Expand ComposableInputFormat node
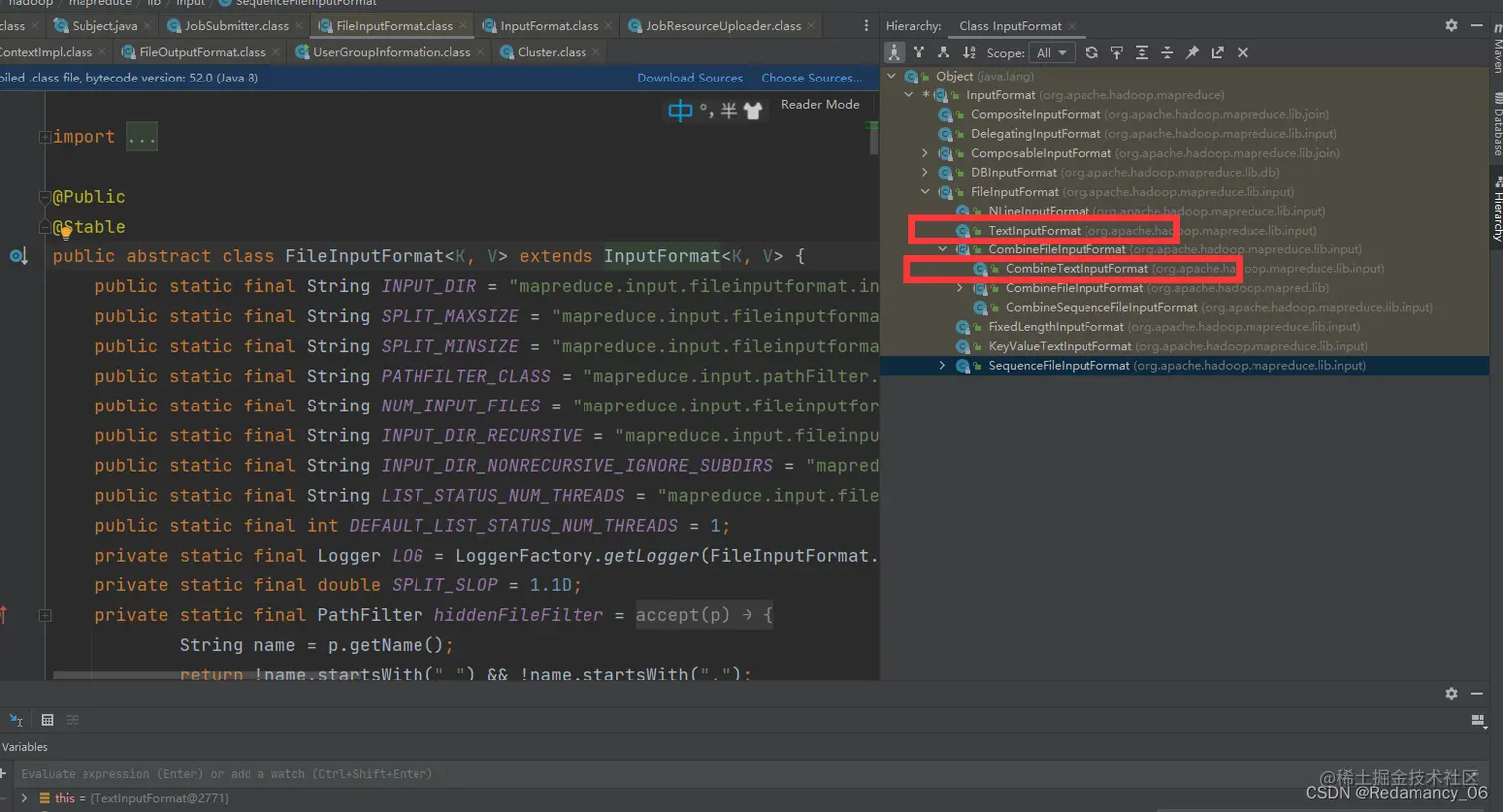This screenshot has width=1503, height=812. pos(925,153)
